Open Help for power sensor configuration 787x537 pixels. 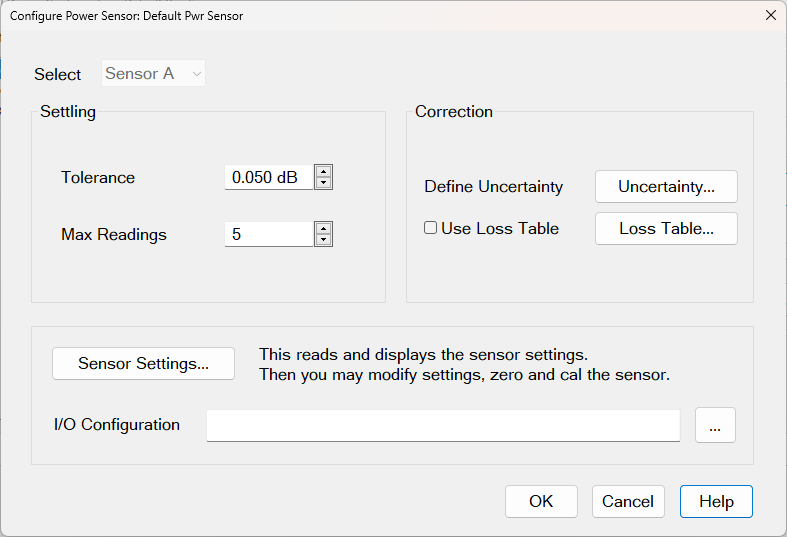click(716, 502)
